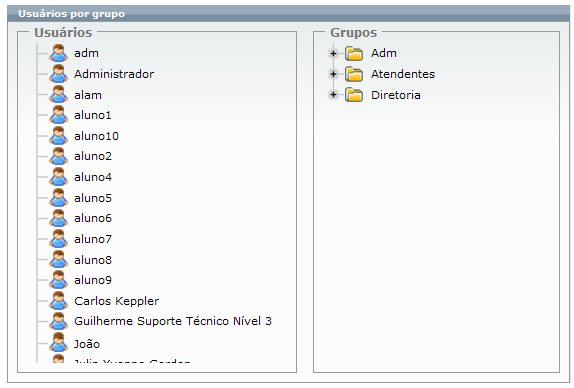
Task: Select user aluno10 in Usuários
Action: [96, 136]
